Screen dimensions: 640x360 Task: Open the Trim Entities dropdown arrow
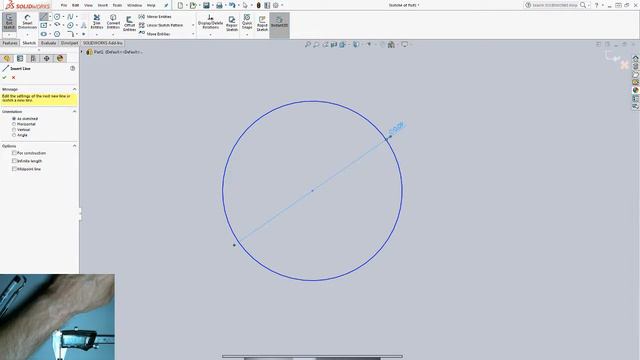point(97,35)
